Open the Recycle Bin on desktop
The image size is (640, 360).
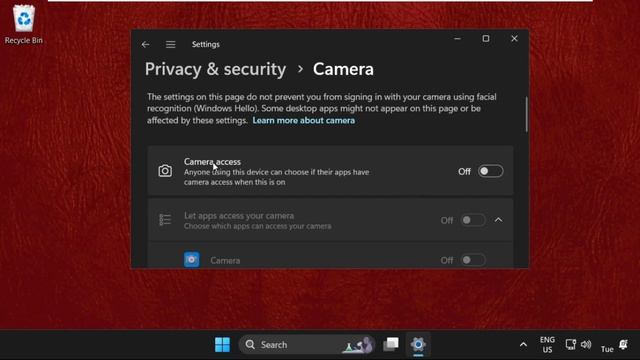pos(24,24)
